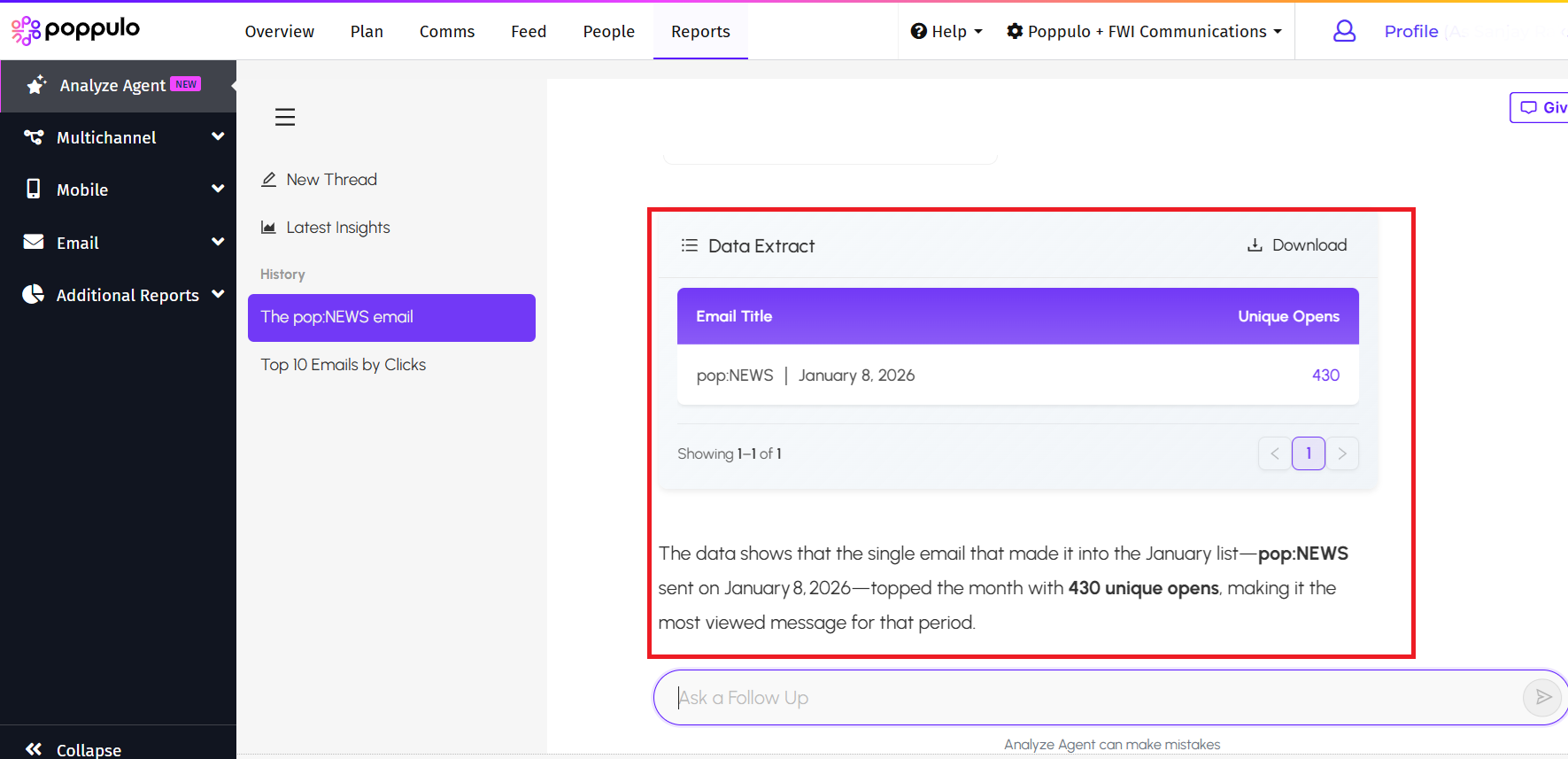Download the Data Extract
Viewport: 1568px width, 759px height.
(1297, 245)
